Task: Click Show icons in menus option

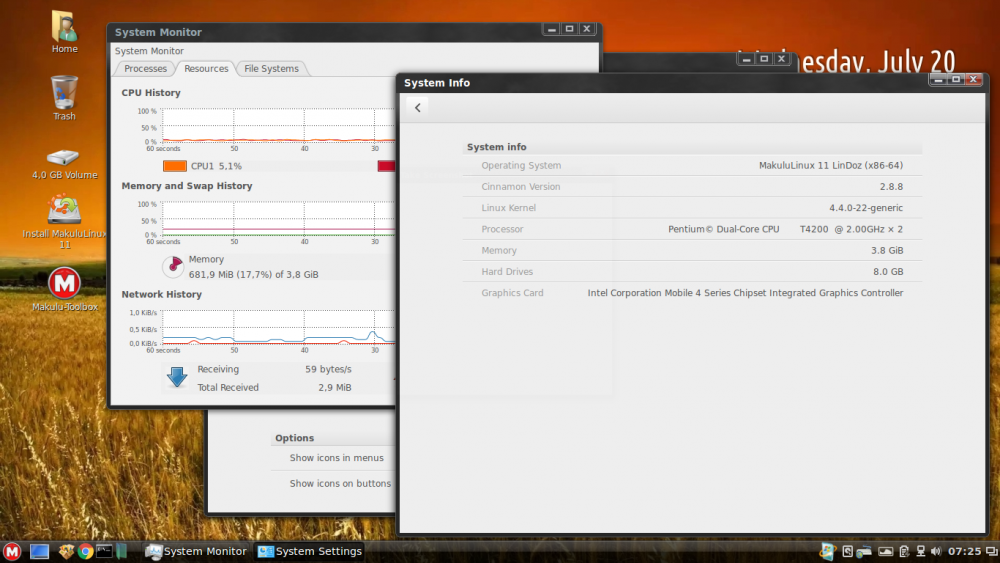Action: [x=337, y=458]
